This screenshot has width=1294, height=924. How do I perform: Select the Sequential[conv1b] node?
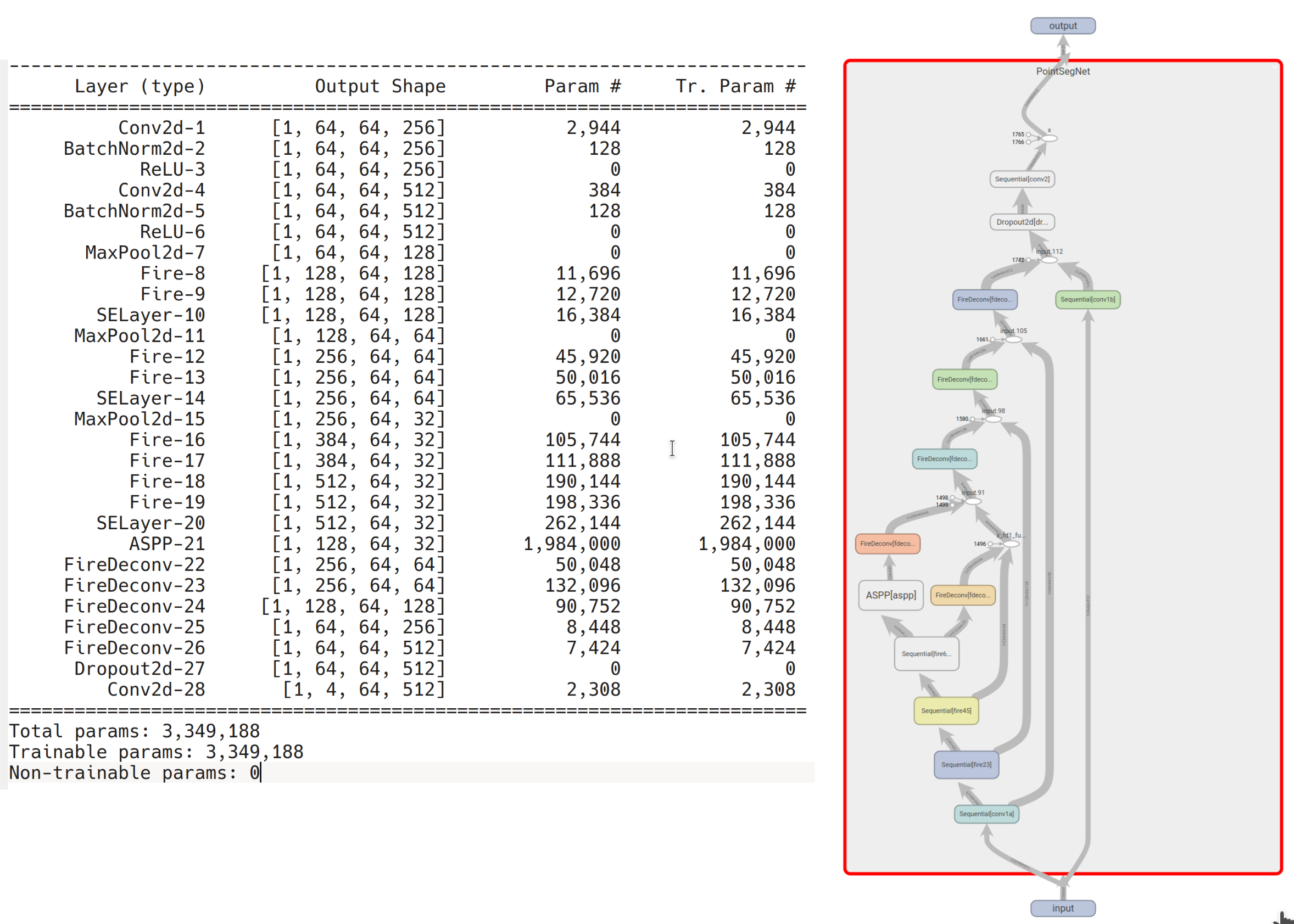click(1087, 299)
